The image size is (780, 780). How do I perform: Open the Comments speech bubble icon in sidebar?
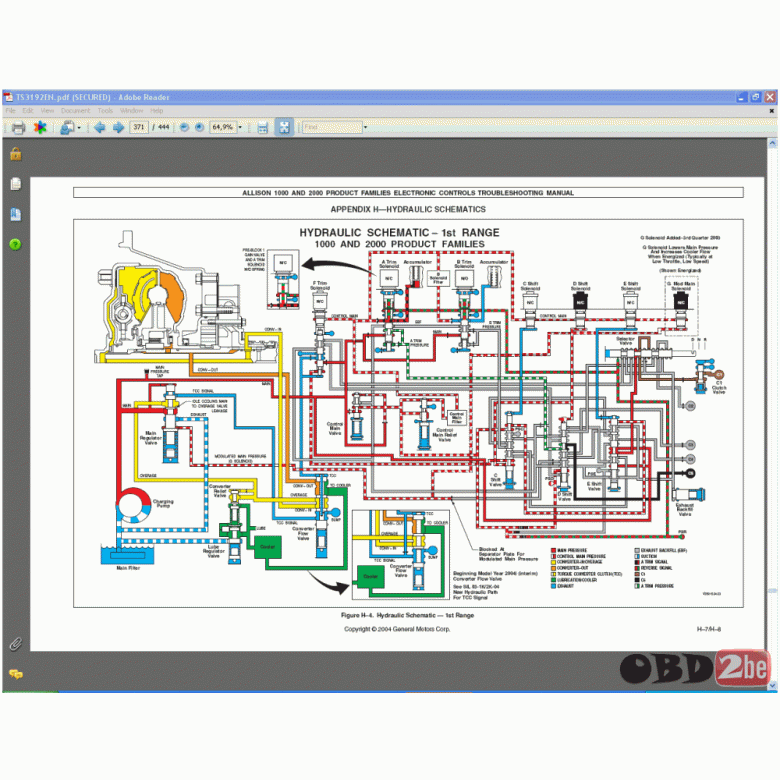tap(16, 675)
